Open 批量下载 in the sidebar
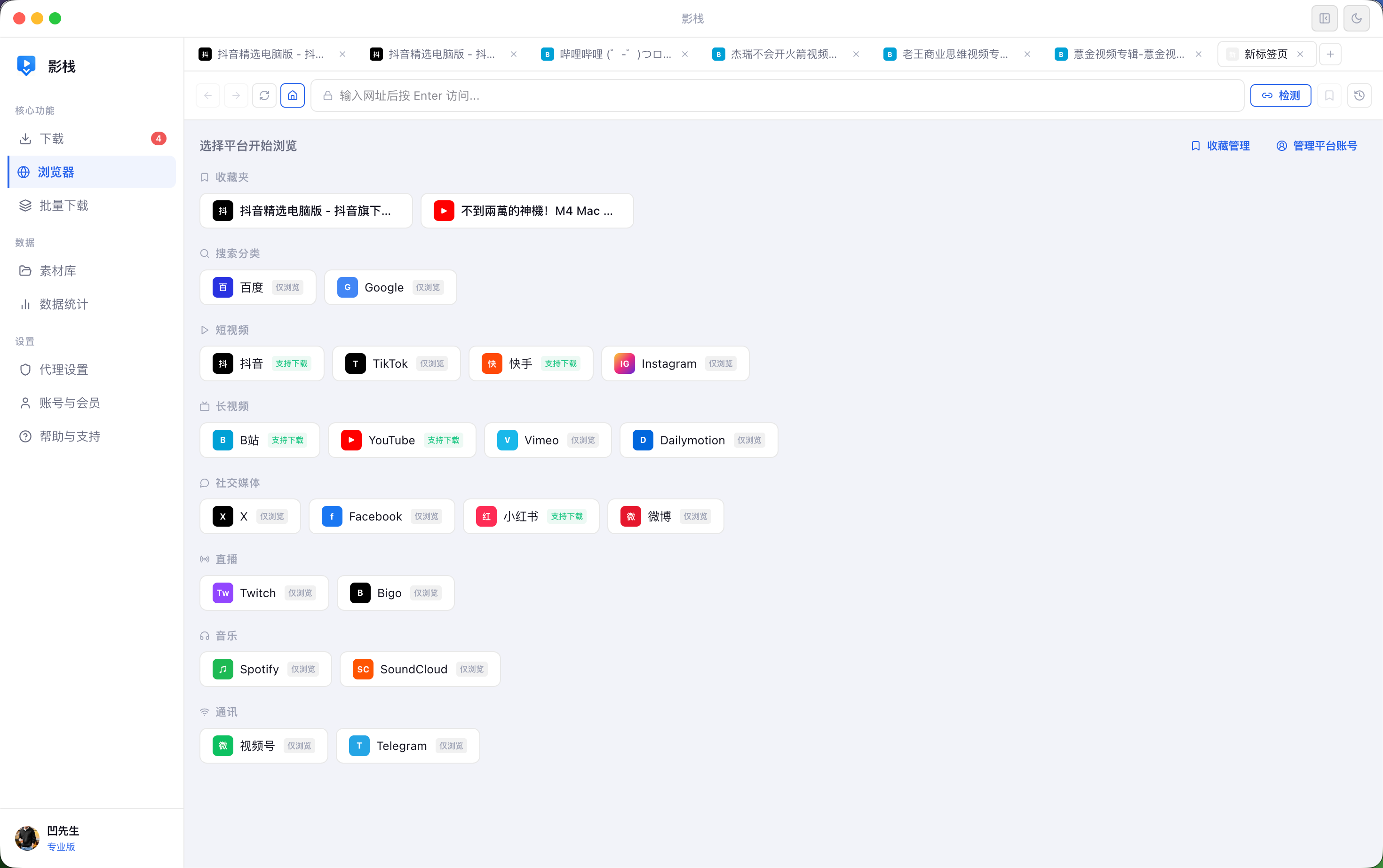Image resolution: width=1383 pixels, height=868 pixels. click(x=92, y=205)
